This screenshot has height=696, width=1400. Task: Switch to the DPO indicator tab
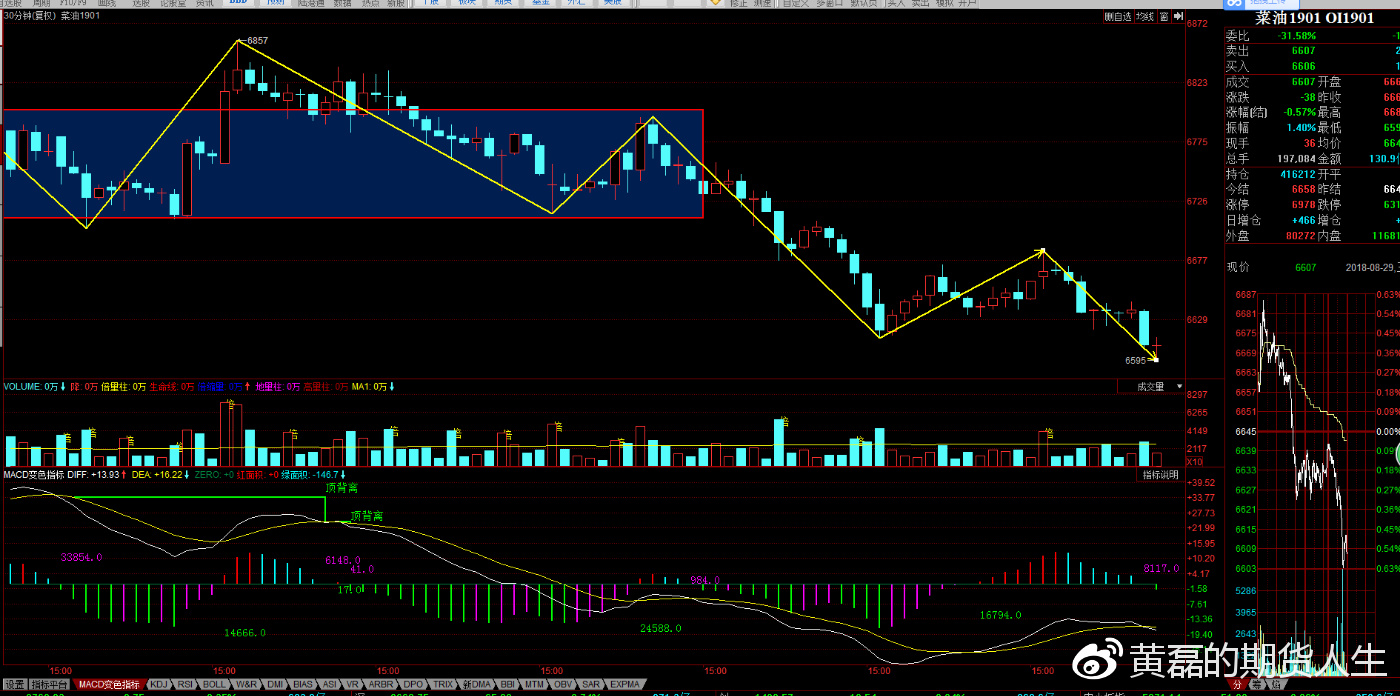click(x=414, y=684)
